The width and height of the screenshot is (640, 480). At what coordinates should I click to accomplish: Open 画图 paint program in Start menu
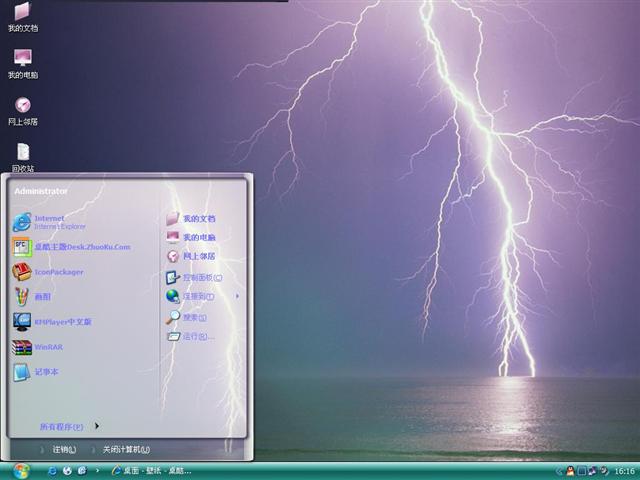pyautogui.click(x=32, y=297)
